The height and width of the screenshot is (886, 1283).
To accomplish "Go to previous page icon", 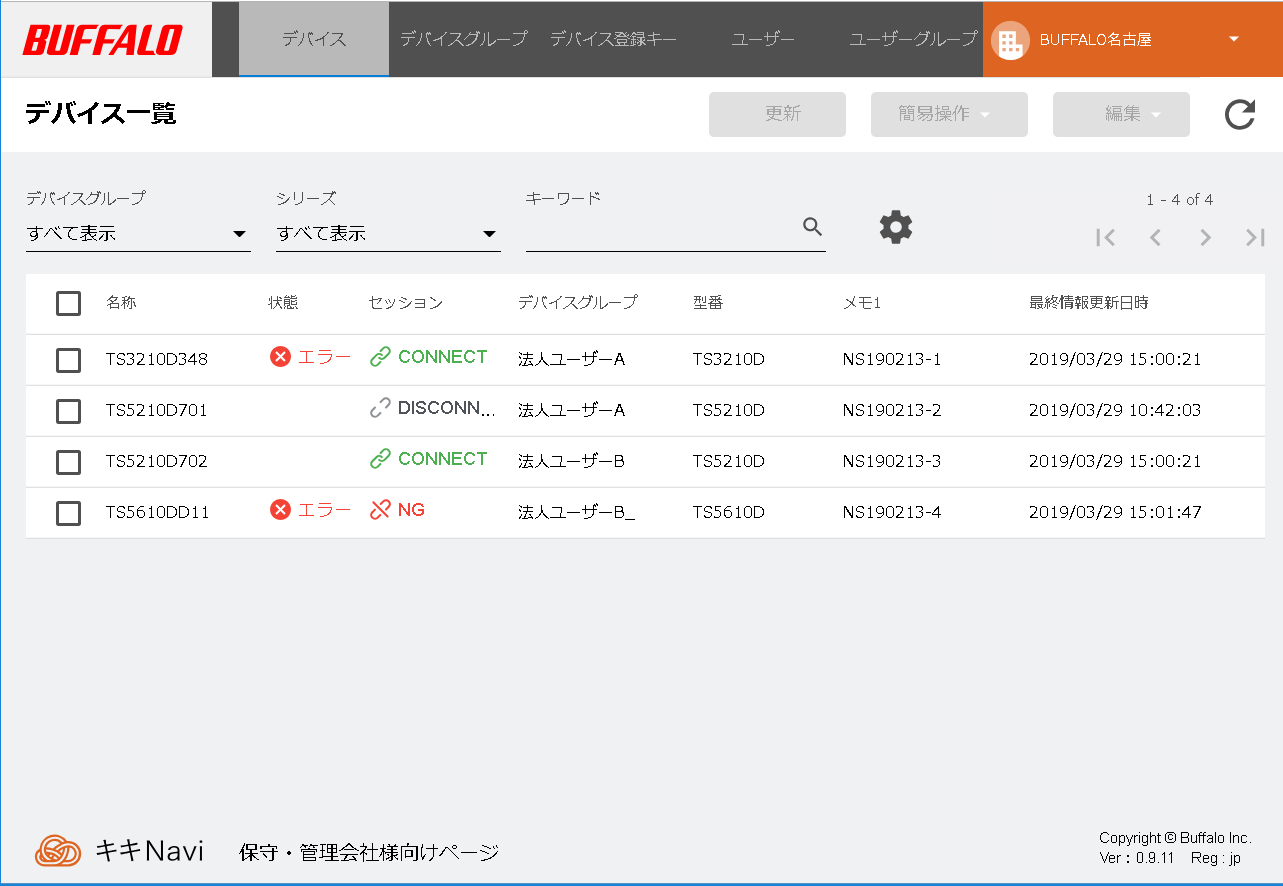I will (1155, 237).
